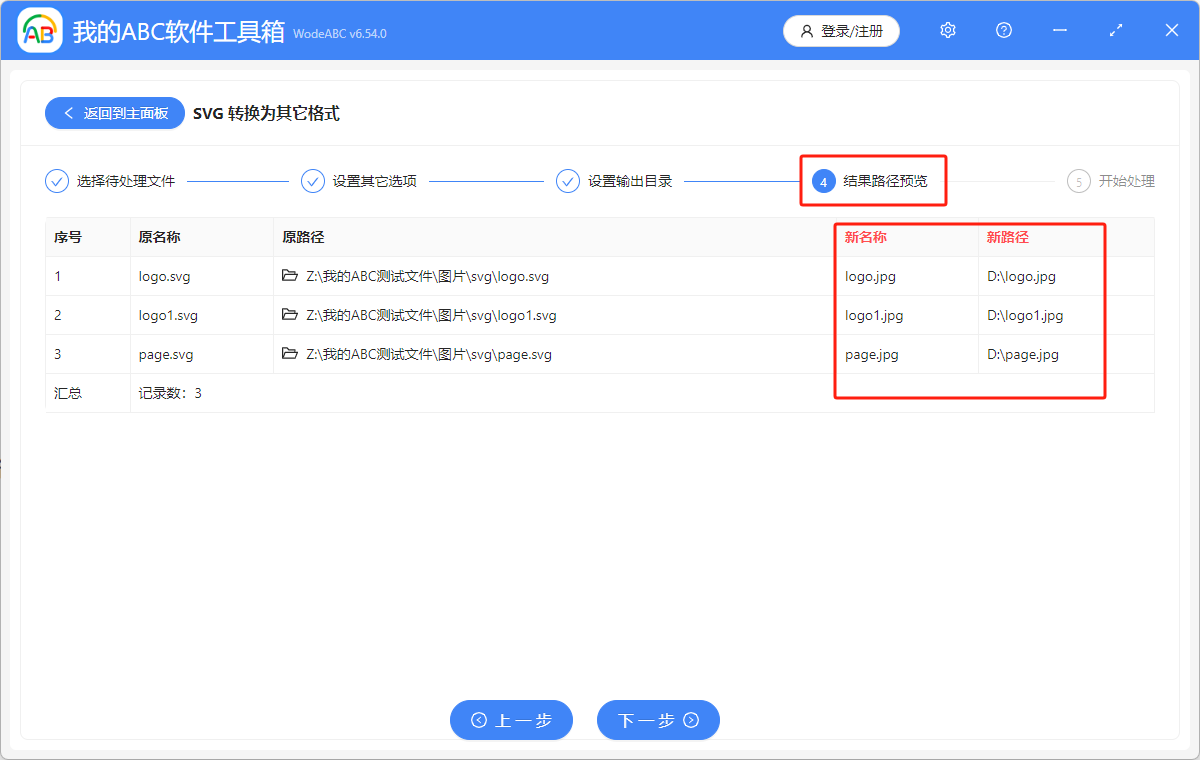Click the 返回到主面板 back button
Screen dimensions: 1200x760
coord(114,112)
